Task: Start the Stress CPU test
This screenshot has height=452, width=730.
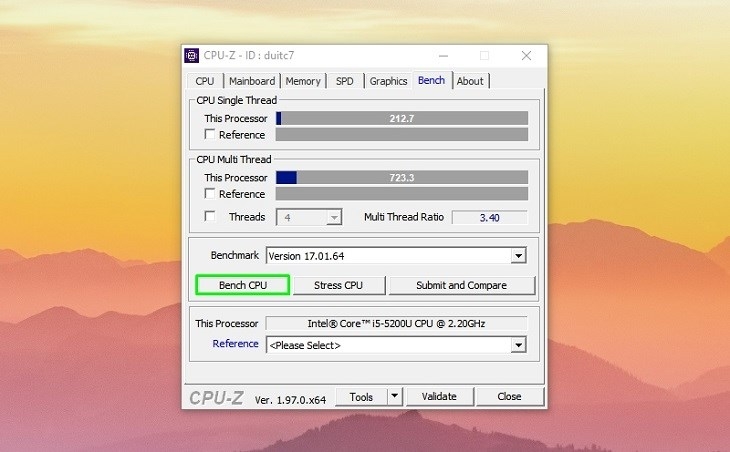Action: pyautogui.click(x=338, y=285)
